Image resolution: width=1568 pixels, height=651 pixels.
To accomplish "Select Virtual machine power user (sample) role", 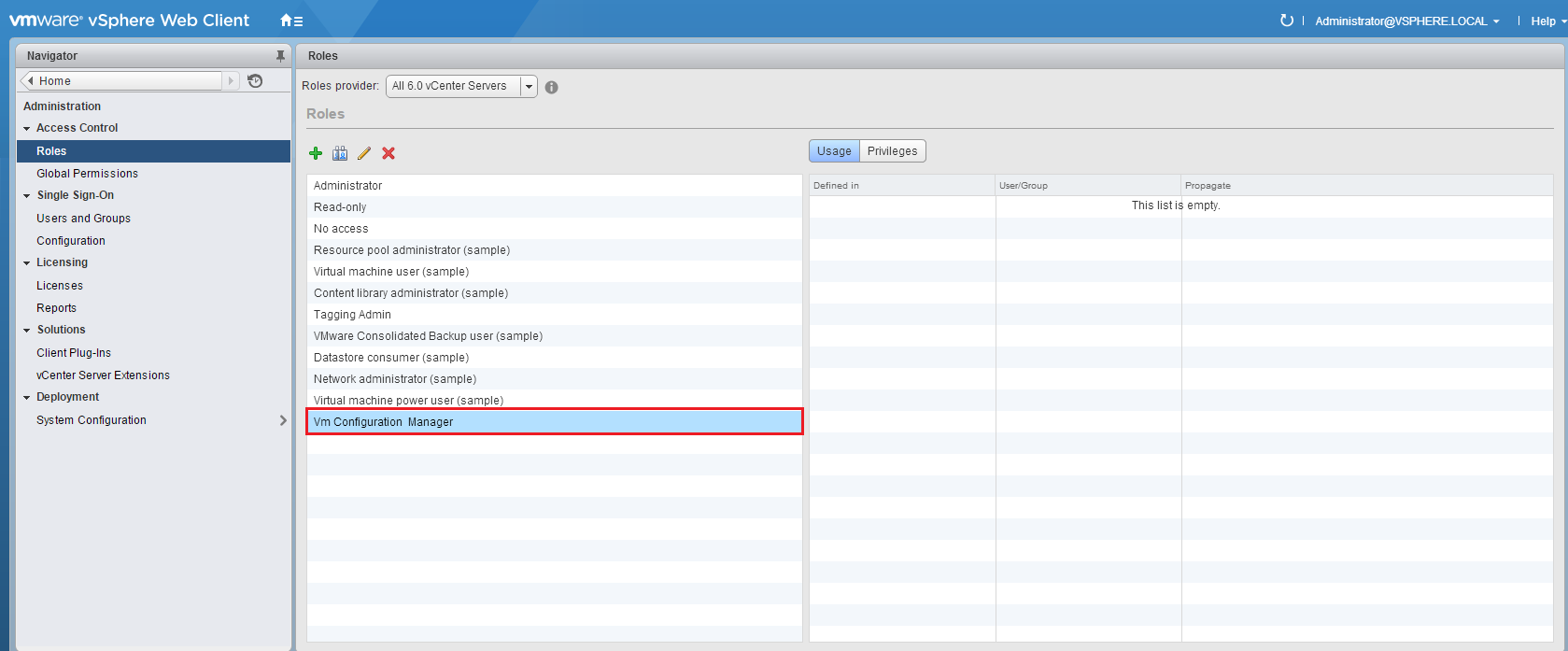I will tap(555, 401).
